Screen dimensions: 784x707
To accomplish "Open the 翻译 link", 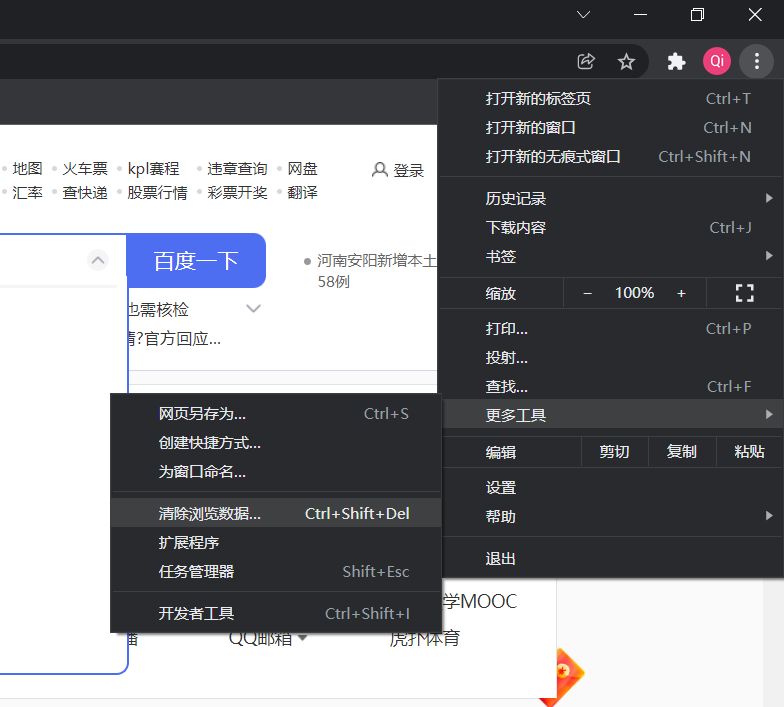I will pos(302,192).
